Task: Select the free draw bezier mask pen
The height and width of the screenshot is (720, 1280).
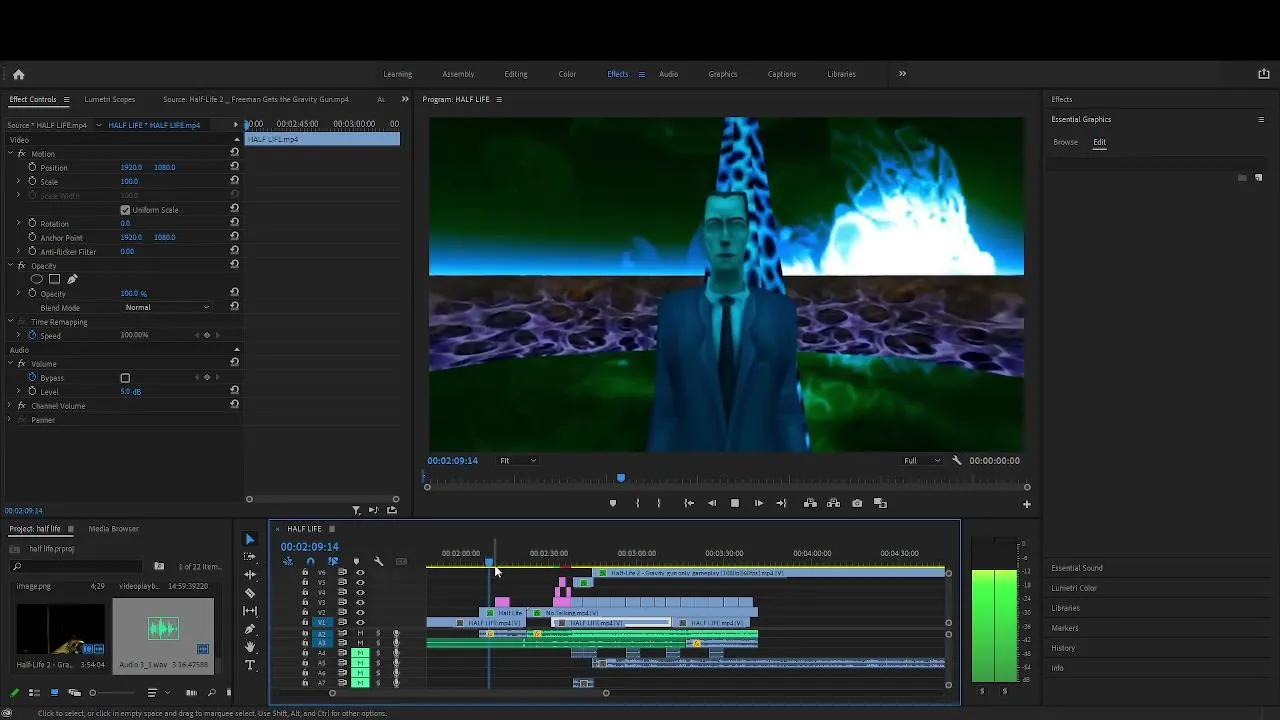Action: click(72, 279)
